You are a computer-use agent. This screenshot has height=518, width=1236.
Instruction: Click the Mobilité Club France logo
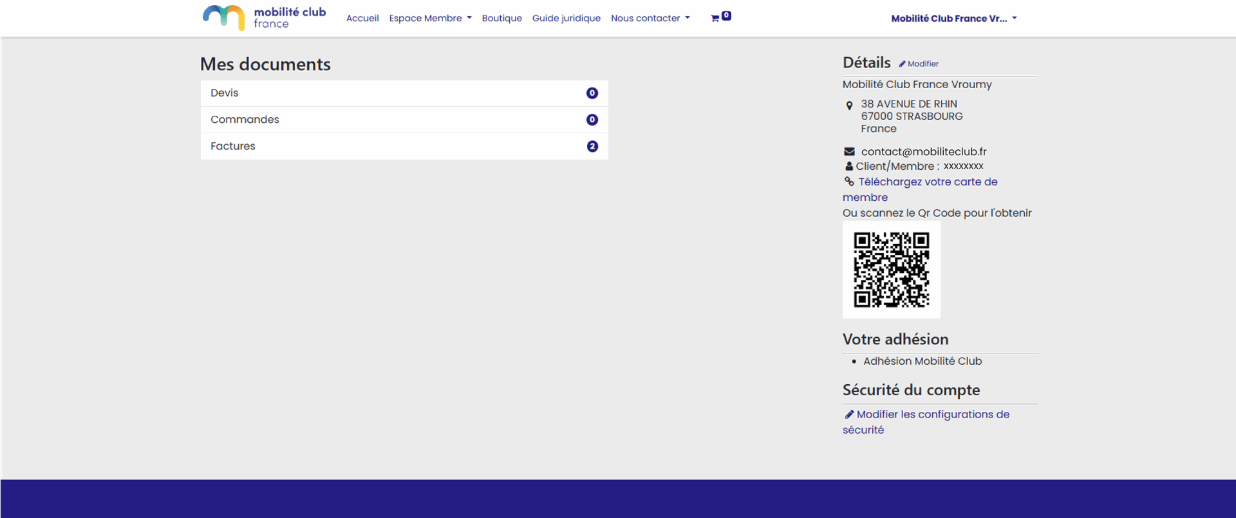264,17
